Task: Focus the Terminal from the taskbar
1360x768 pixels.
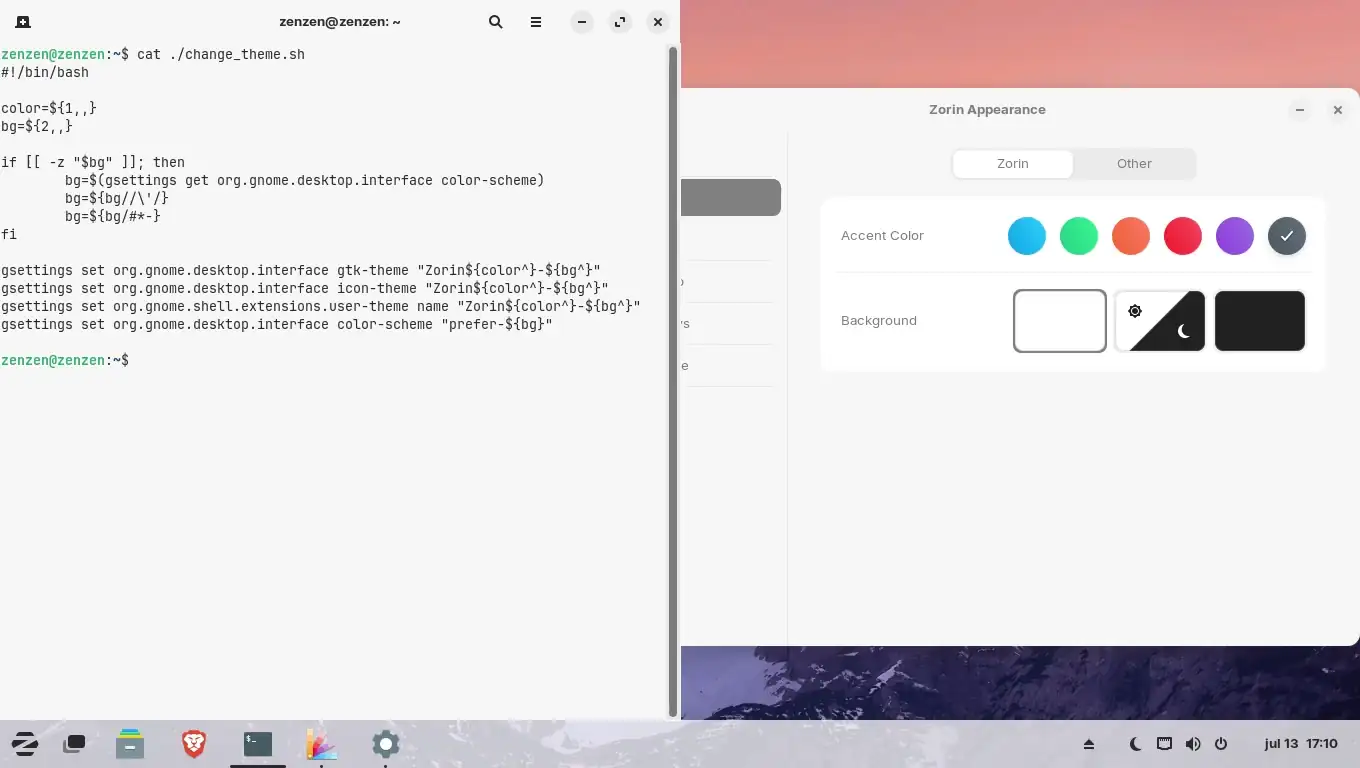Action: tap(258, 744)
